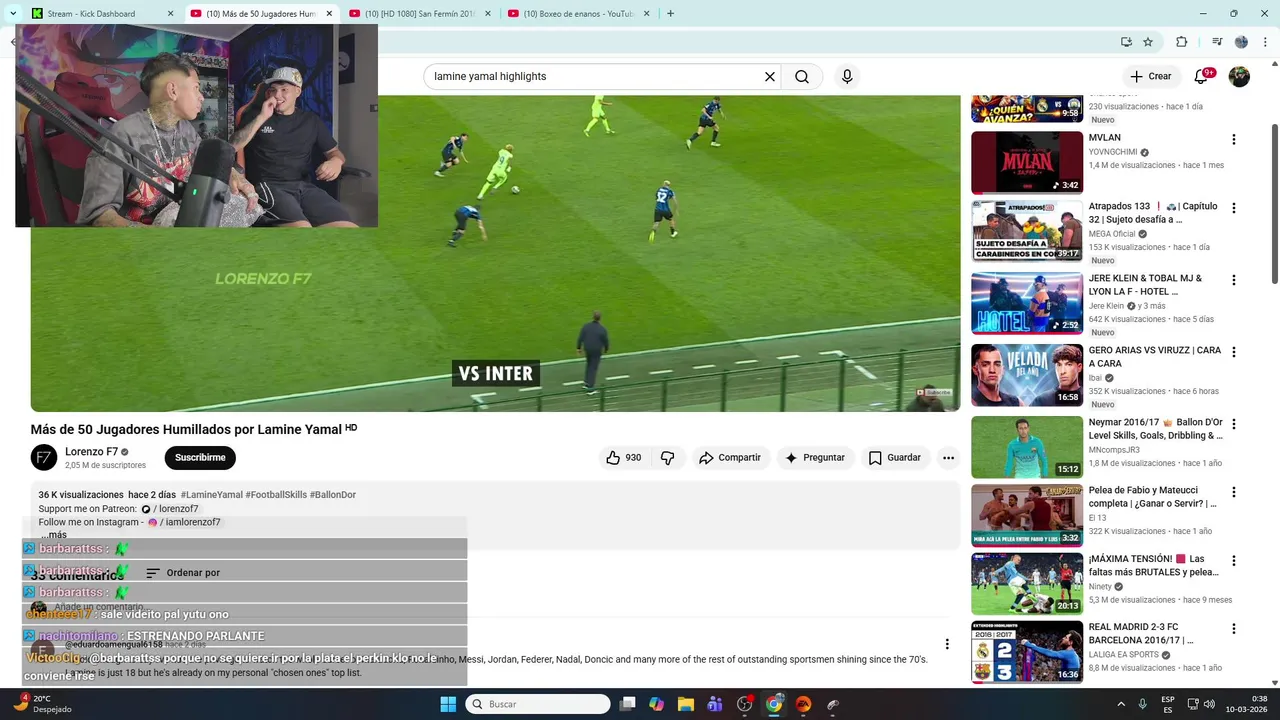This screenshot has height=720, width=1280.
Task: Close the Boxeo de enanos tab
Action: pos(646,13)
